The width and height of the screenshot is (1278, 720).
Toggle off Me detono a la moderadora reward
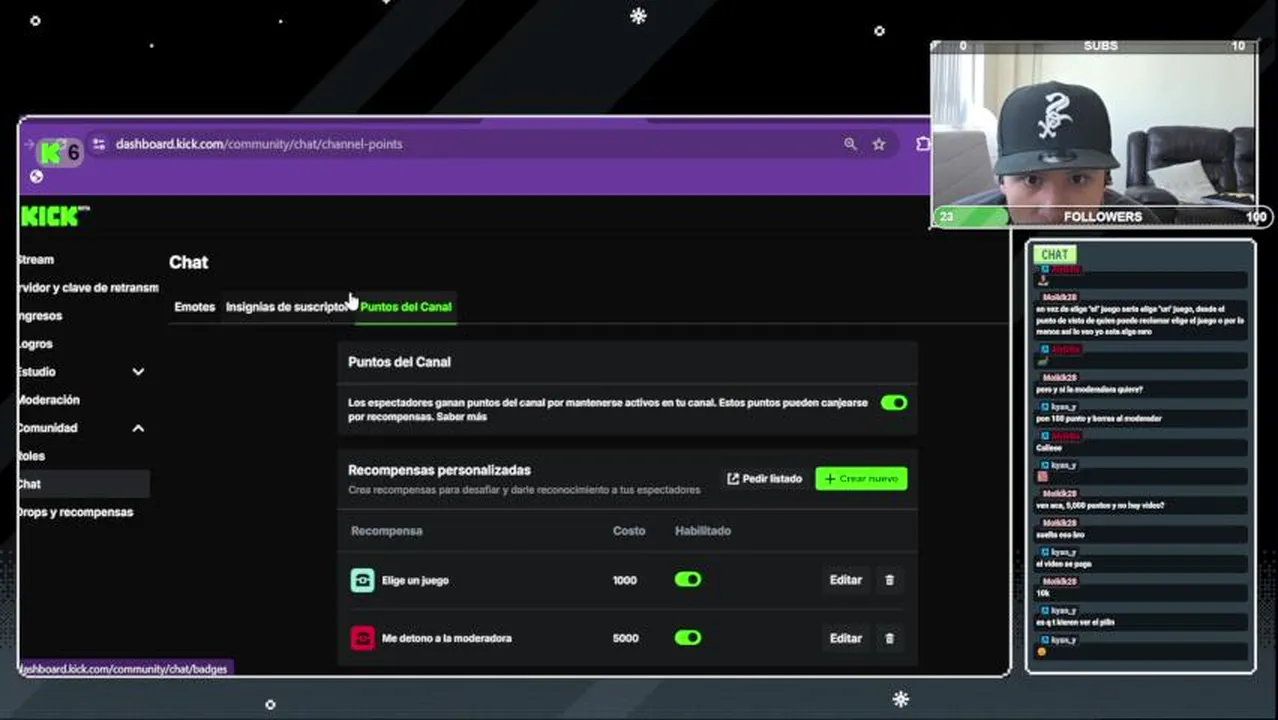click(688, 638)
